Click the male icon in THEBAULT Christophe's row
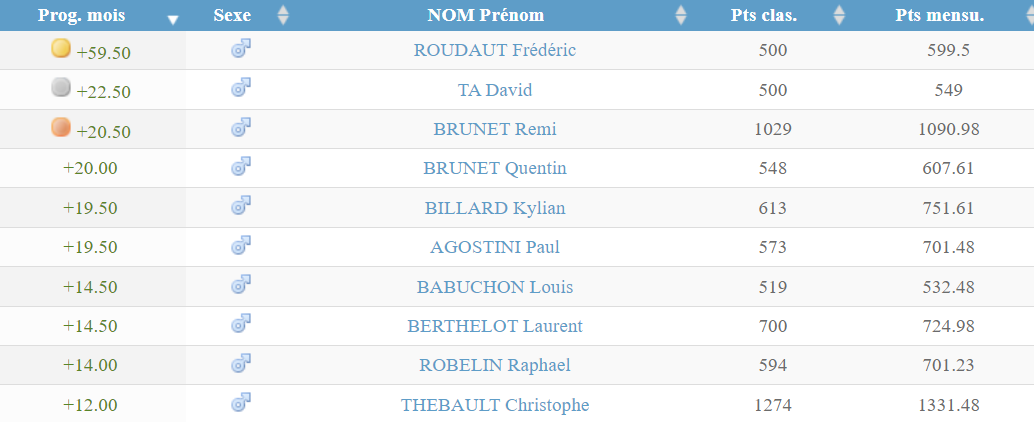This screenshot has width=1034, height=422. point(240,402)
